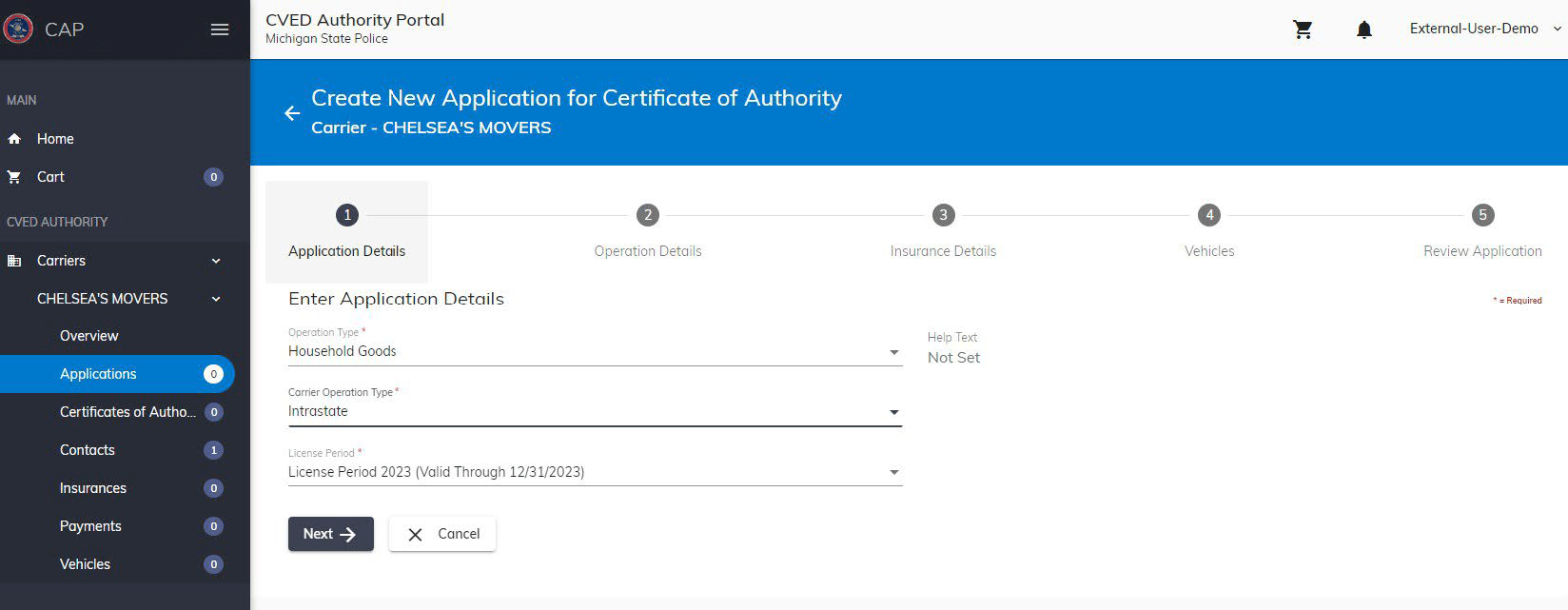Open External-User-Demo account dropdown
Image resolution: width=1568 pixels, height=610 pixels.
(1485, 29)
